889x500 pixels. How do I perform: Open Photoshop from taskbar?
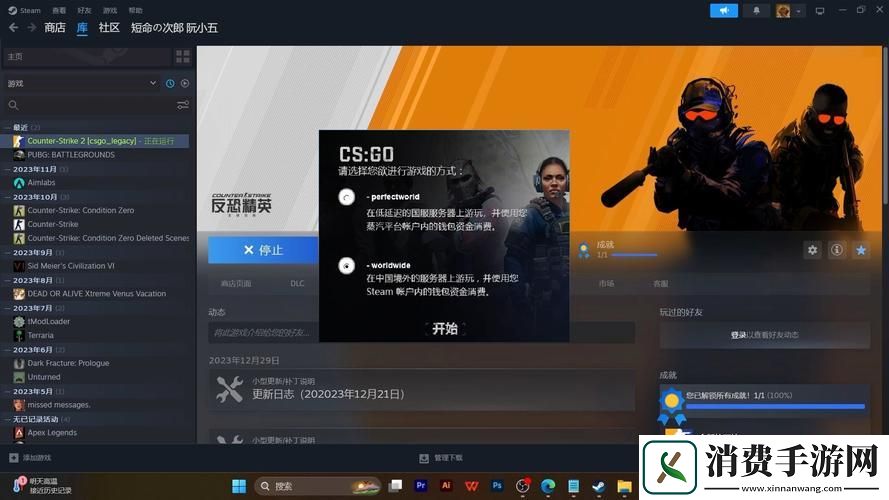pyautogui.click(x=497, y=486)
